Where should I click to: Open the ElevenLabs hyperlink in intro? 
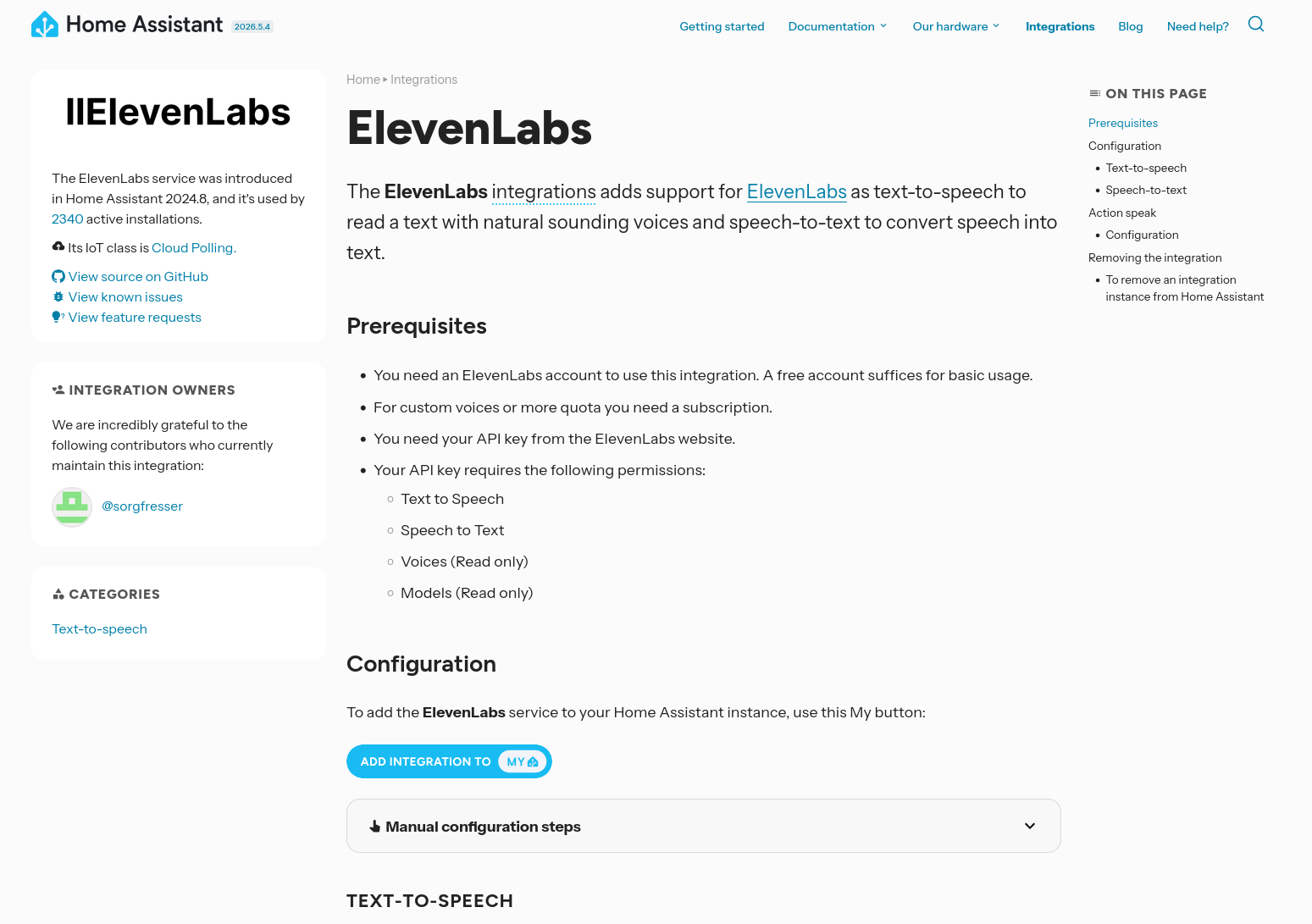click(796, 191)
